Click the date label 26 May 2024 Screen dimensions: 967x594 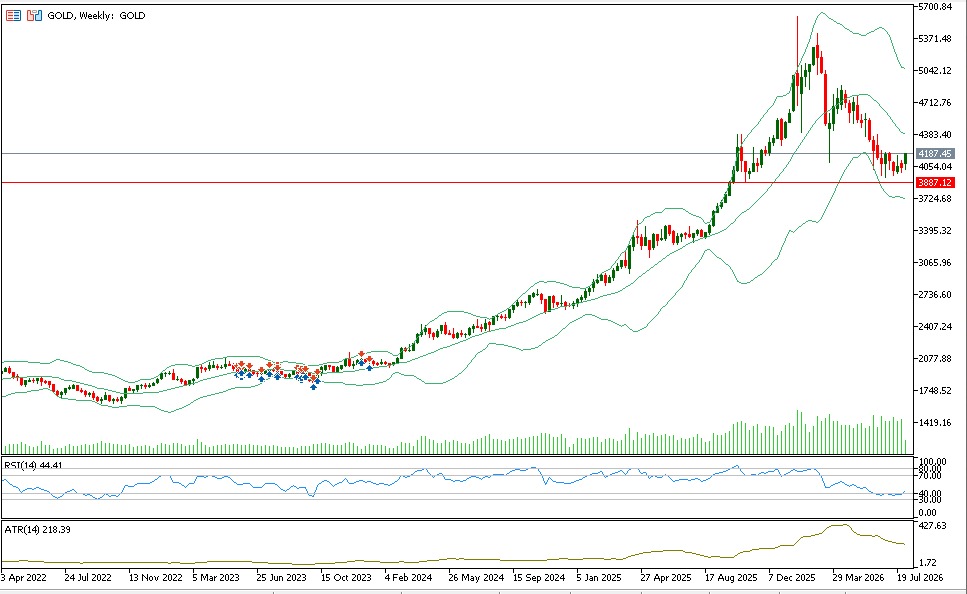[x=476, y=578]
